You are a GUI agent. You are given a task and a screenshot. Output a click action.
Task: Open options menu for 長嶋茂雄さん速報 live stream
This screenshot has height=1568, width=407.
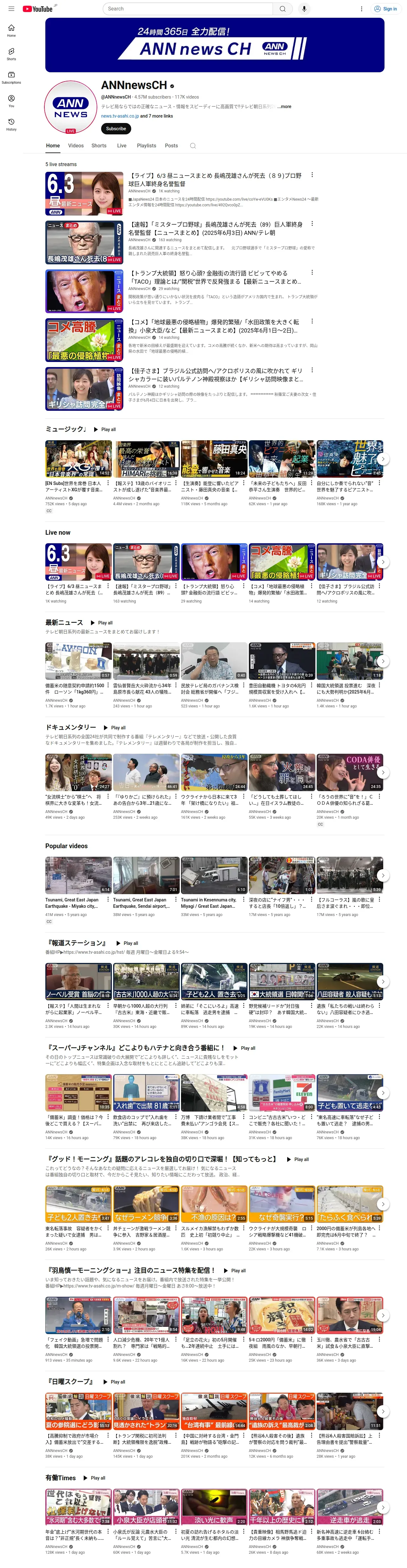[x=312, y=224]
